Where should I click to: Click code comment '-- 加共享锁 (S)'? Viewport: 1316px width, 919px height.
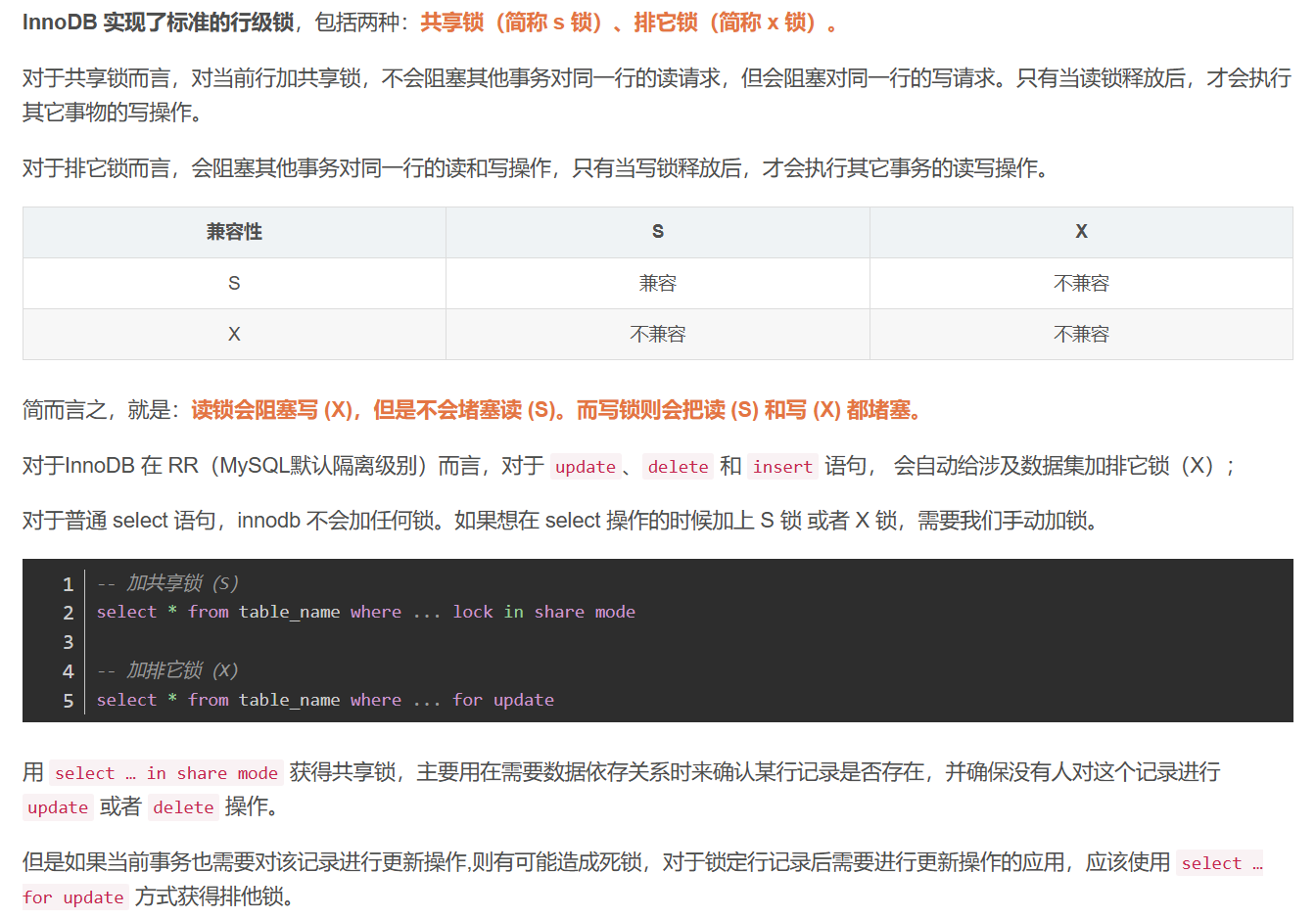pos(167,583)
